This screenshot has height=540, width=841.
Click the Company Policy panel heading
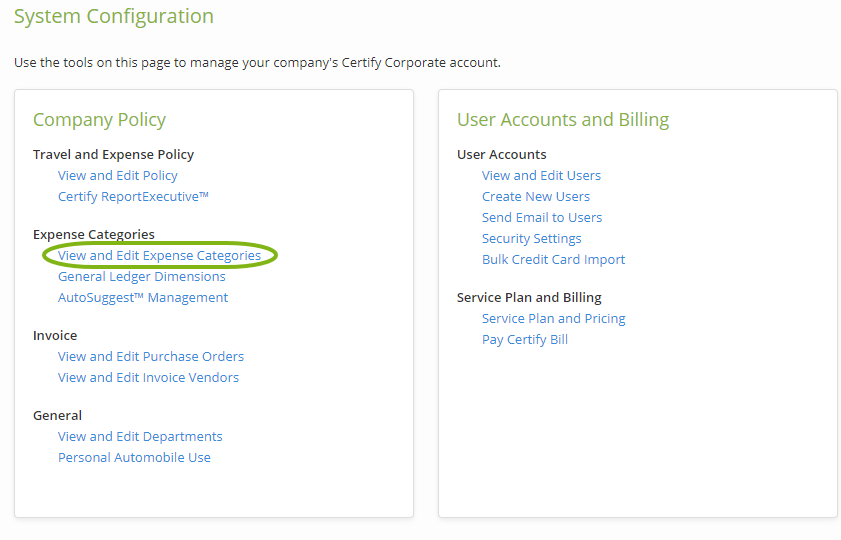(x=99, y=120)
